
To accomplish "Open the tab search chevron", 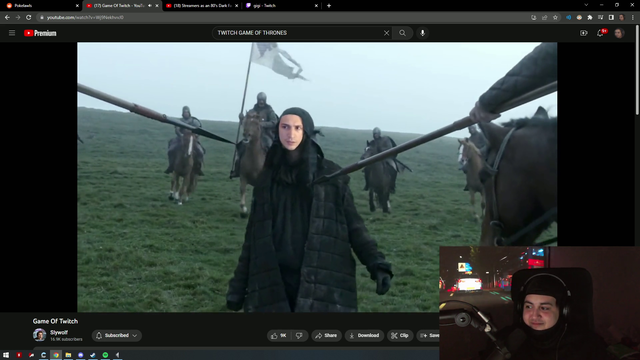I will (586, 5).
